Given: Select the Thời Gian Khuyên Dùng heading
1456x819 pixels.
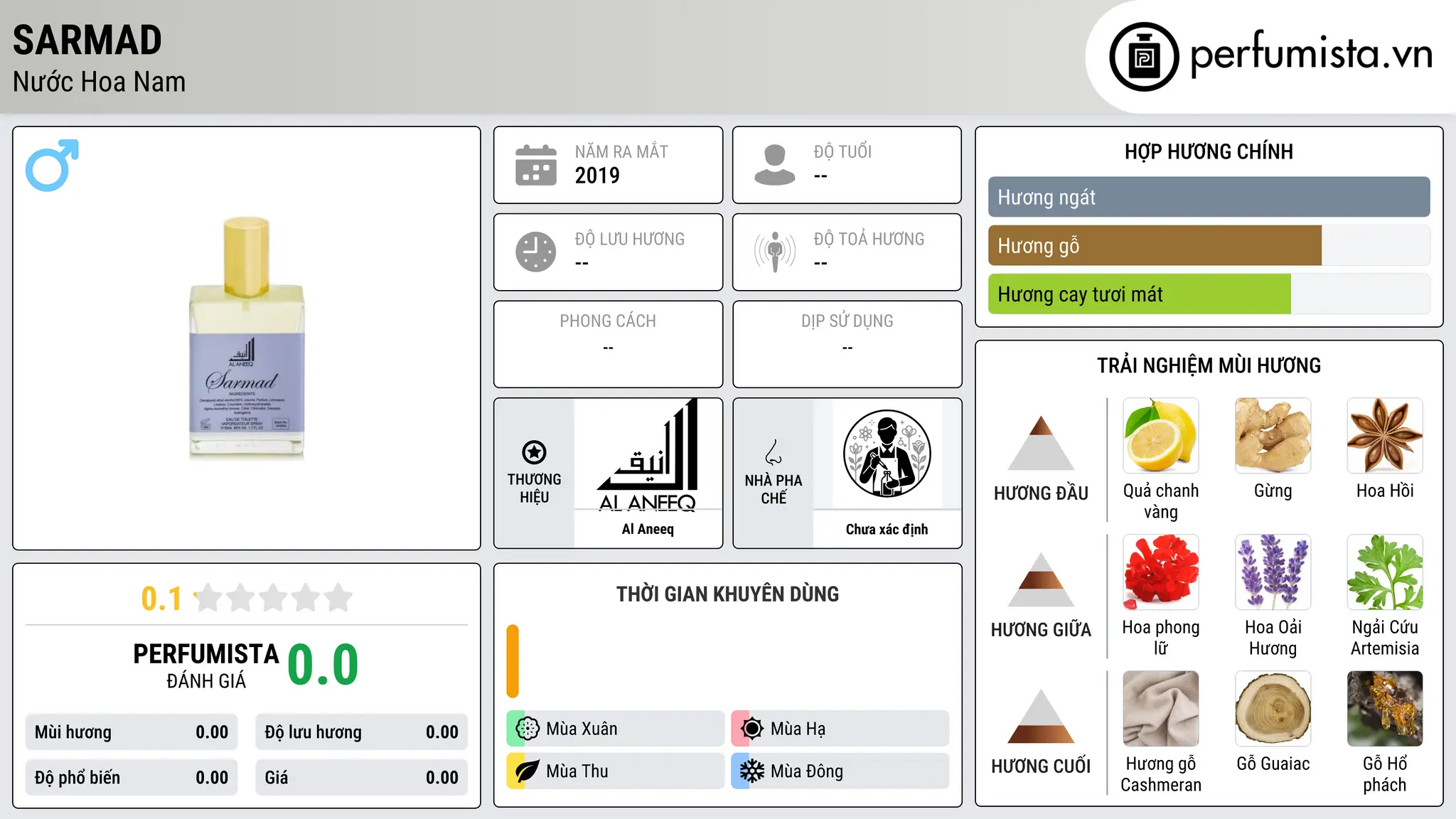Looking at the screenshot, I should [728, 594].
